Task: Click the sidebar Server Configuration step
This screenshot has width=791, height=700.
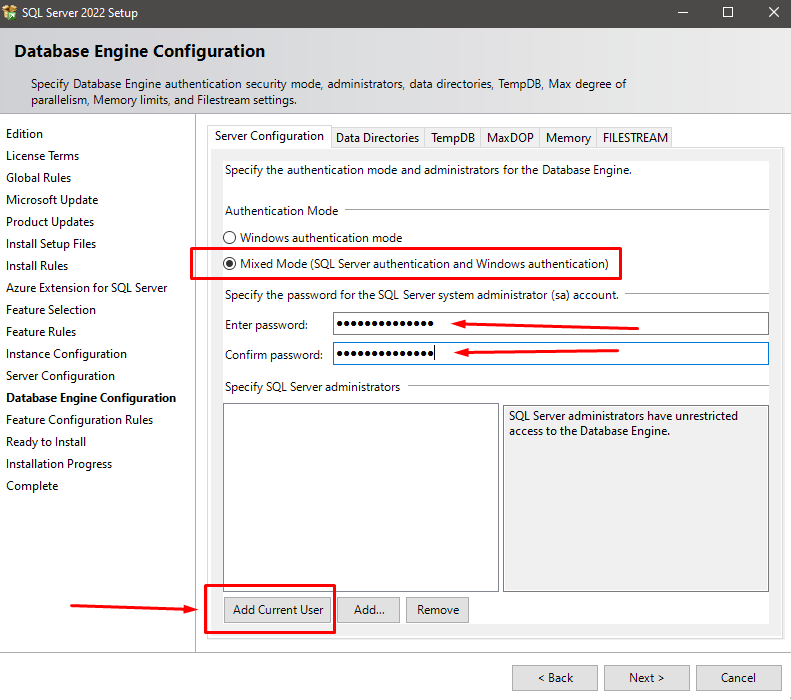Action: tap(60, 376)
